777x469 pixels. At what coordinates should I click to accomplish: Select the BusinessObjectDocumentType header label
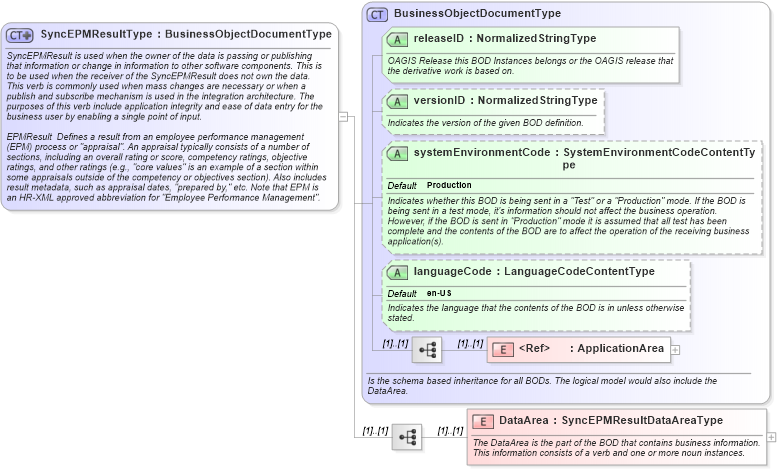point(477,13)
